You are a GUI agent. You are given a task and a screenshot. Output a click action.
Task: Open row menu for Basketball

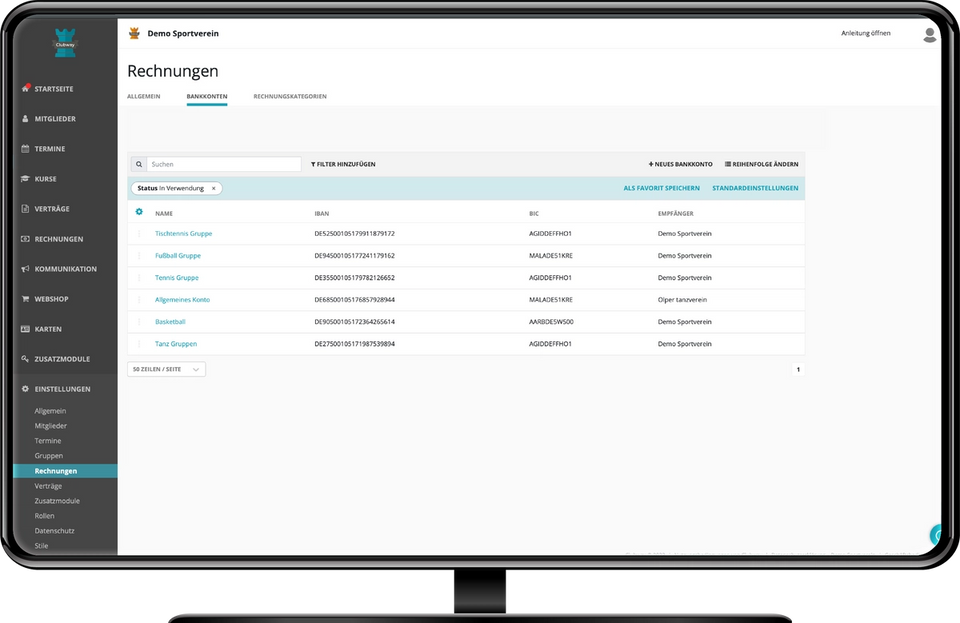click(x=139, y=322)
